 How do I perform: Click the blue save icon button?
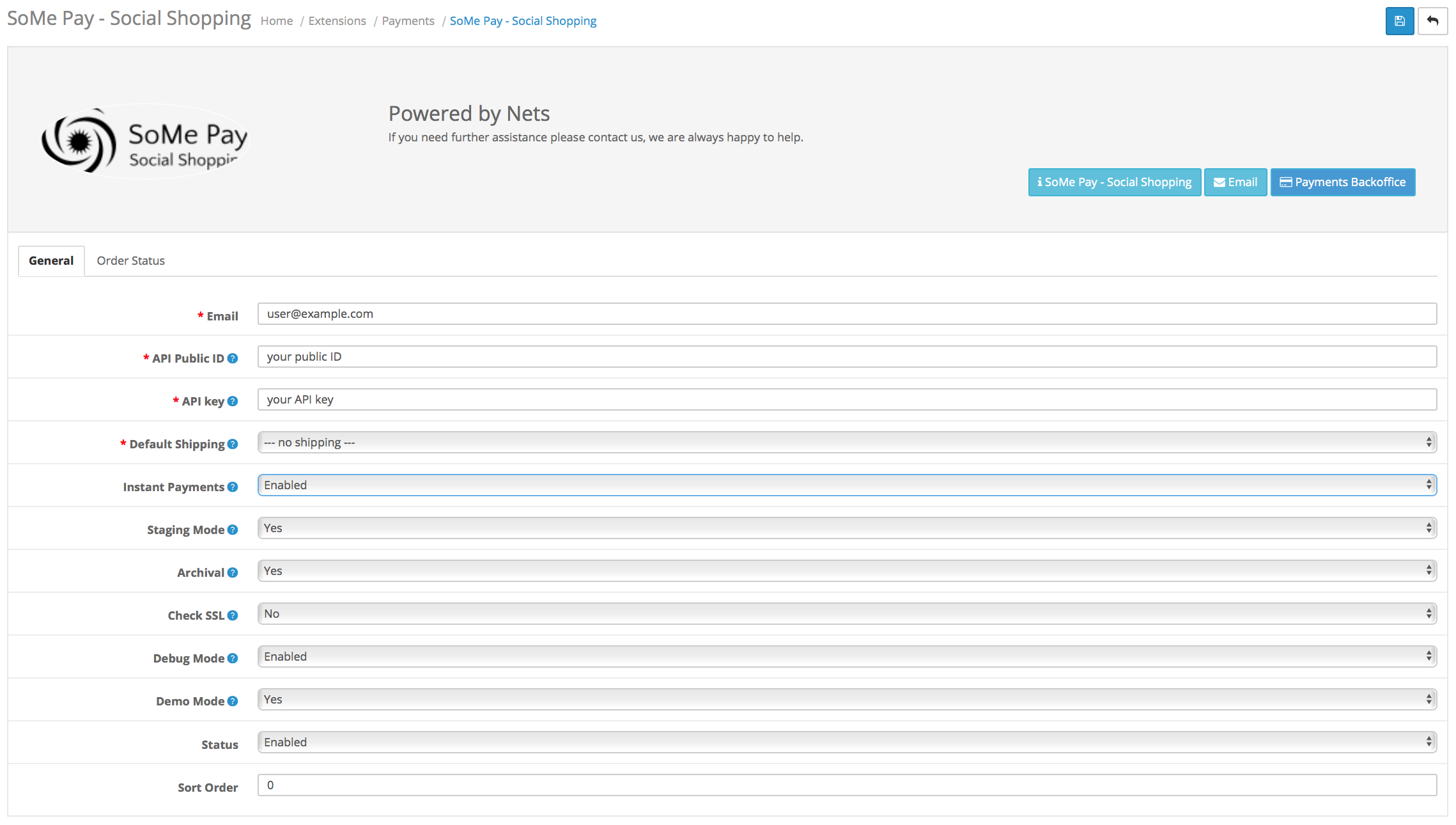[x=1399, y=21]
